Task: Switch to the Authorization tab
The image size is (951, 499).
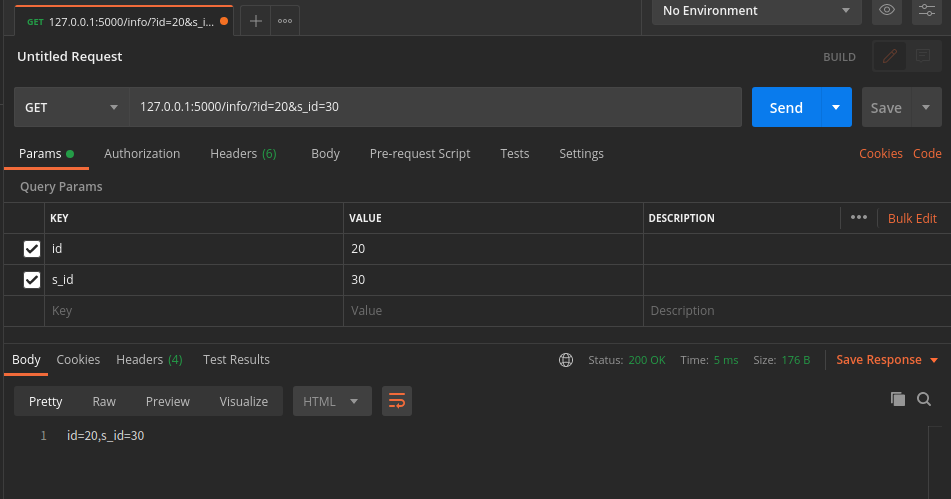Action: 142,154
